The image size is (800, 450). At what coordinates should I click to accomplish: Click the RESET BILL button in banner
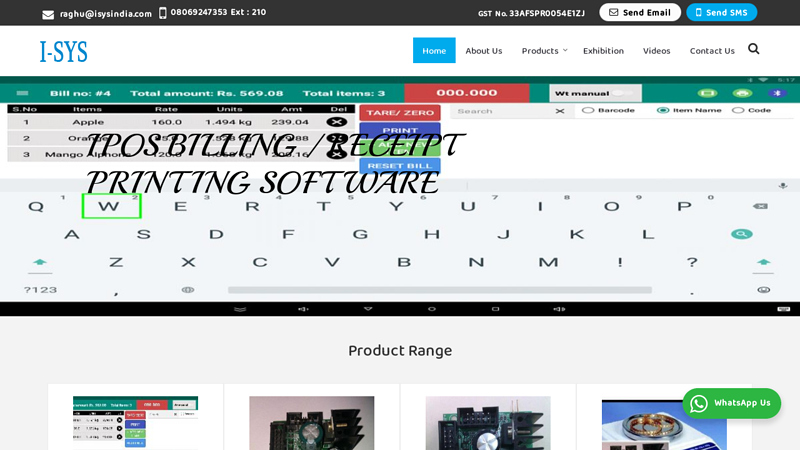[400, 166]
